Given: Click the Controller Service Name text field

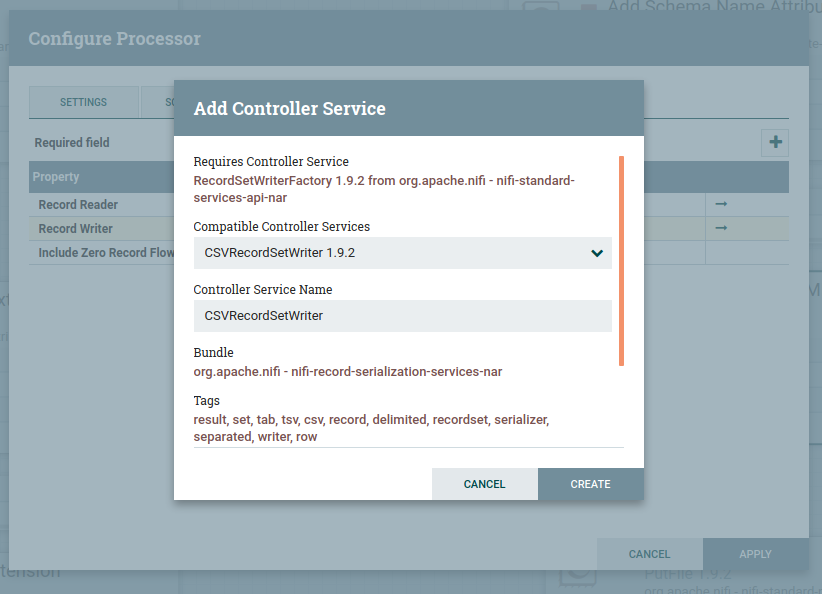Looking at the screenshot, I should [x=402, y=316].
